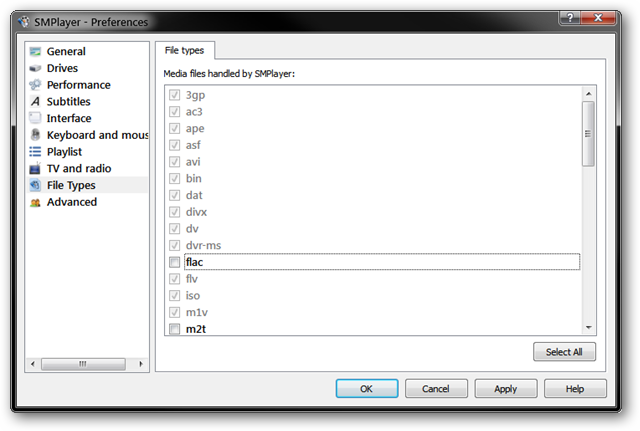640x431 pixels.
Task: Enable the m2t file type checkbox
Action: [174, 329]
